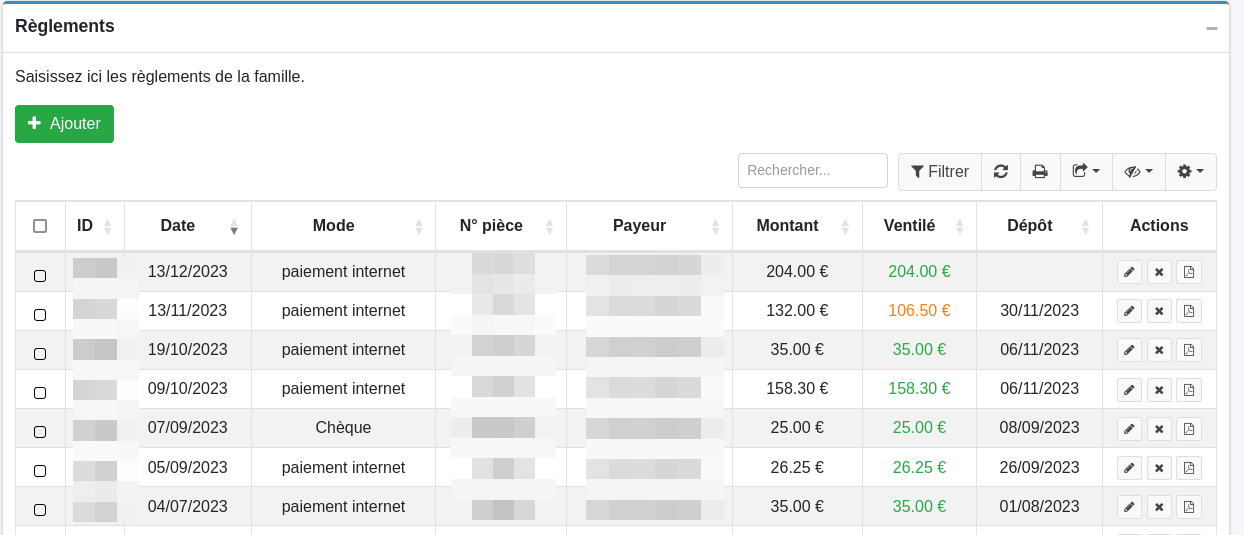
Task: Toggle the select-all checkbox in table header
Action: [40, 226]
